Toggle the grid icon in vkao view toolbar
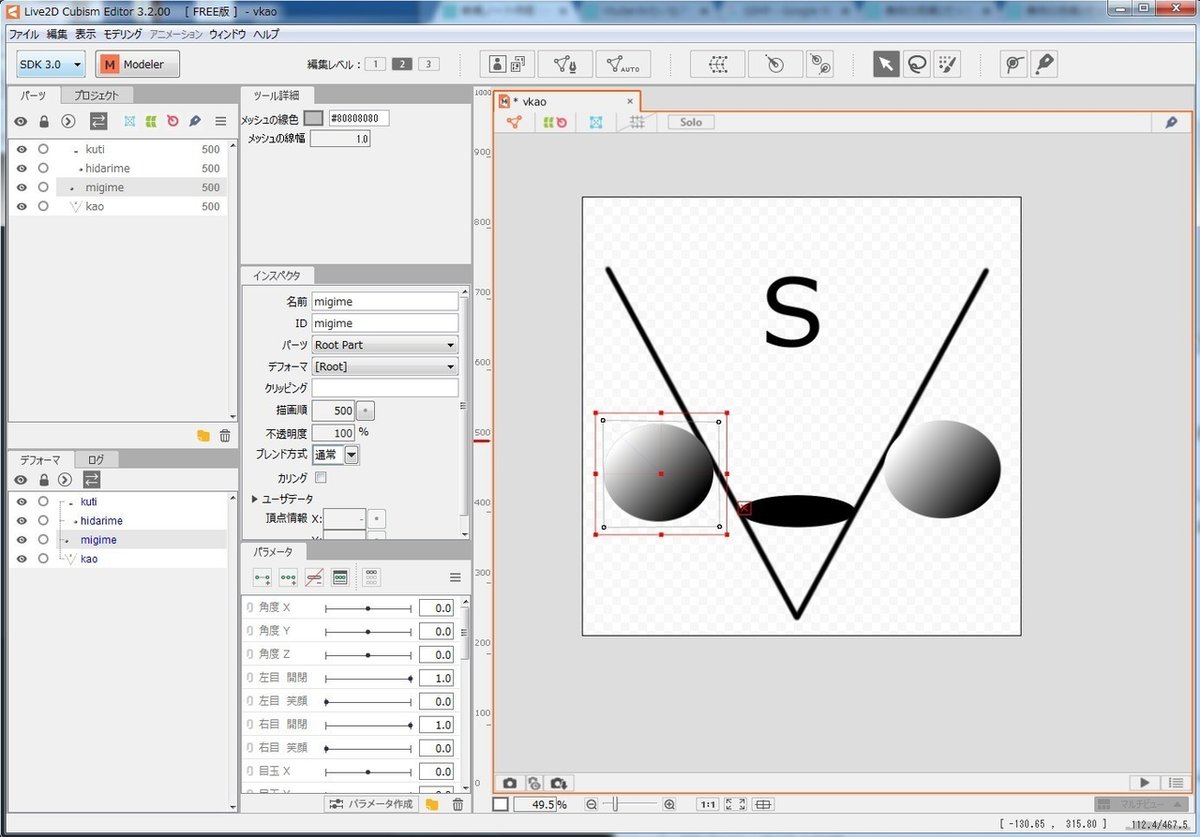Viewport: 1200px width, 837px height. click(x=636, y=122)
